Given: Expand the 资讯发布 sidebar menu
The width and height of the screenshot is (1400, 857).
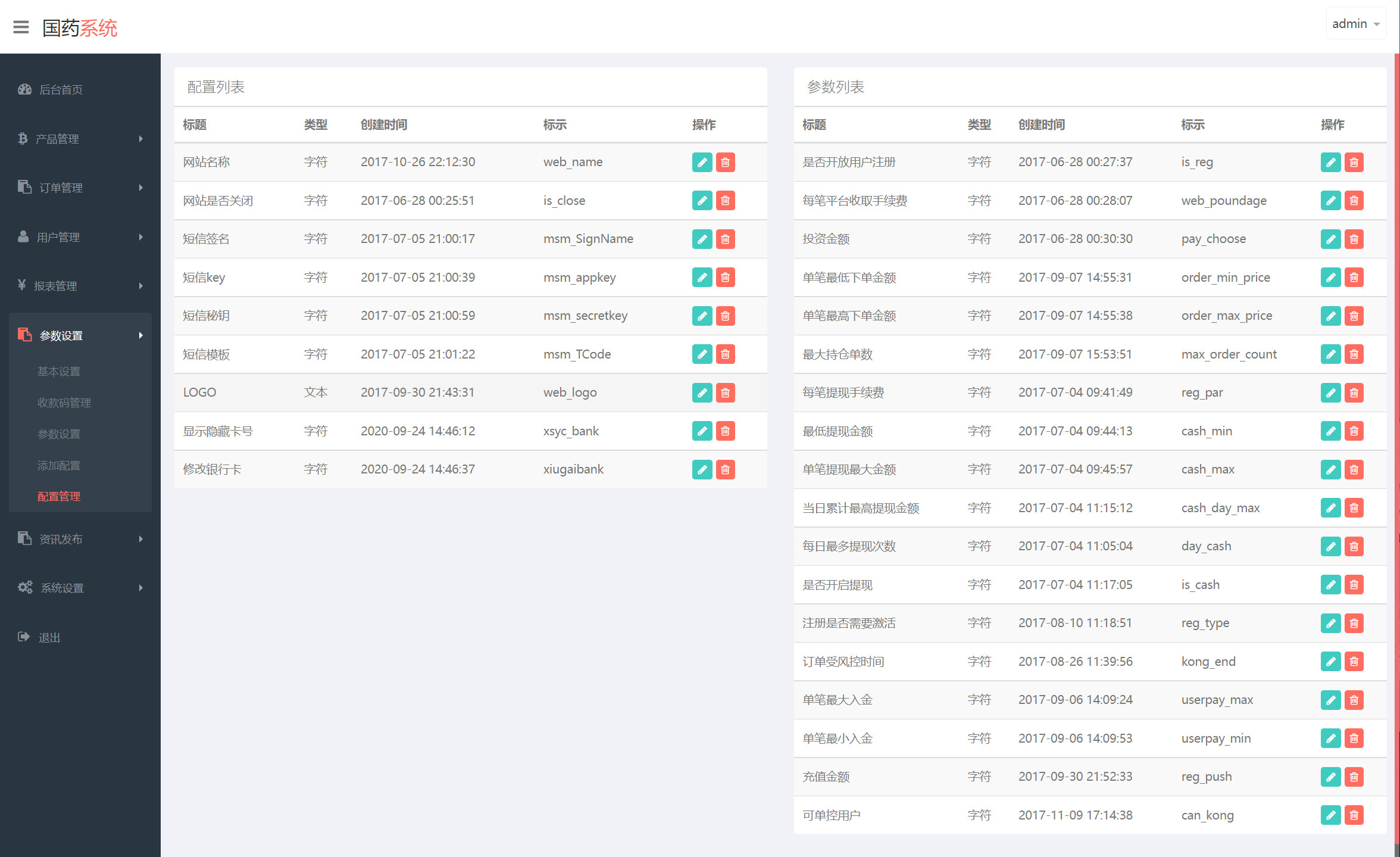Looking at the screenshot, I should (80, 539).
